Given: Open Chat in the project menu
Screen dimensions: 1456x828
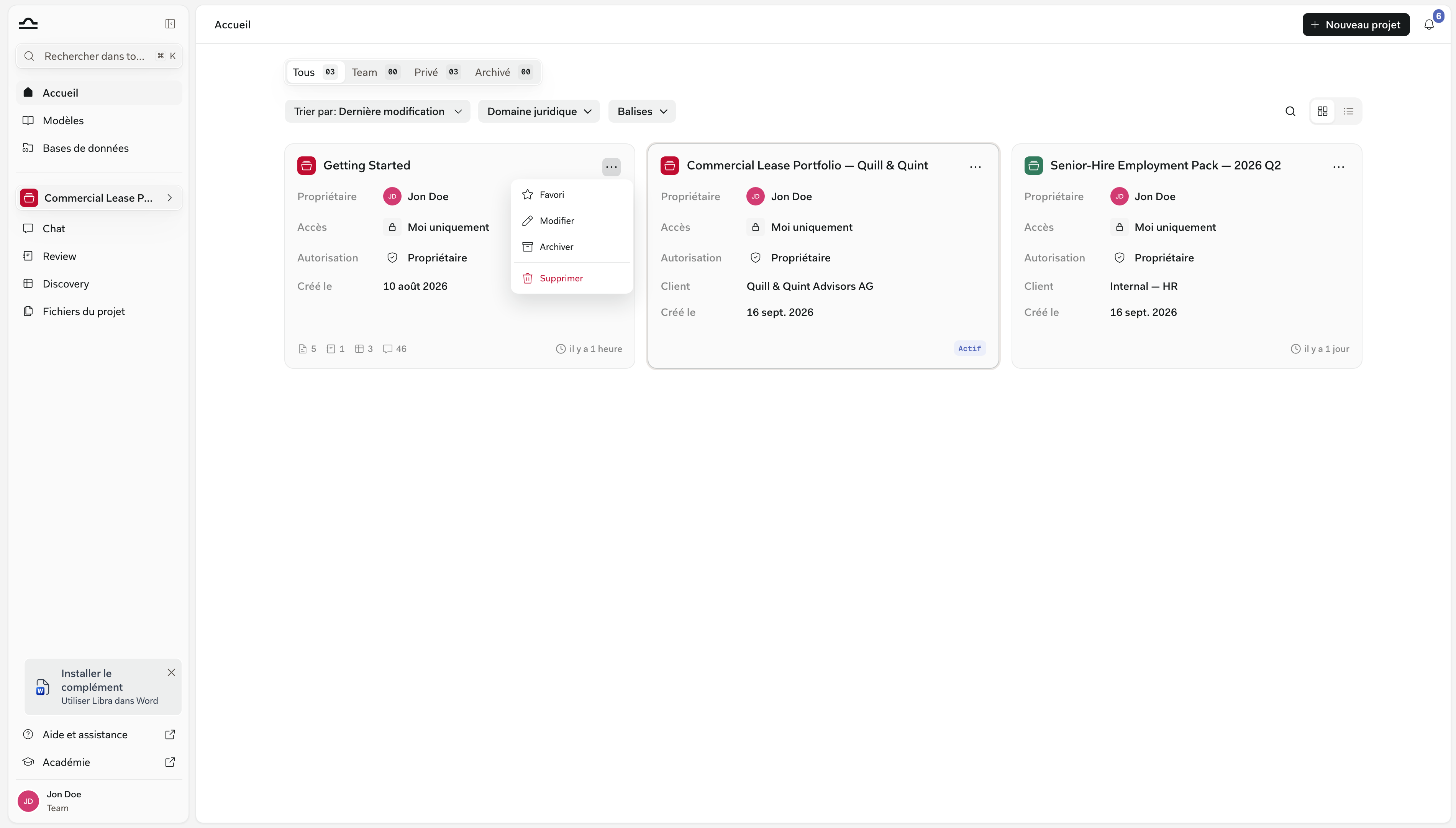Looking at the screenshot, I should 99,228.
